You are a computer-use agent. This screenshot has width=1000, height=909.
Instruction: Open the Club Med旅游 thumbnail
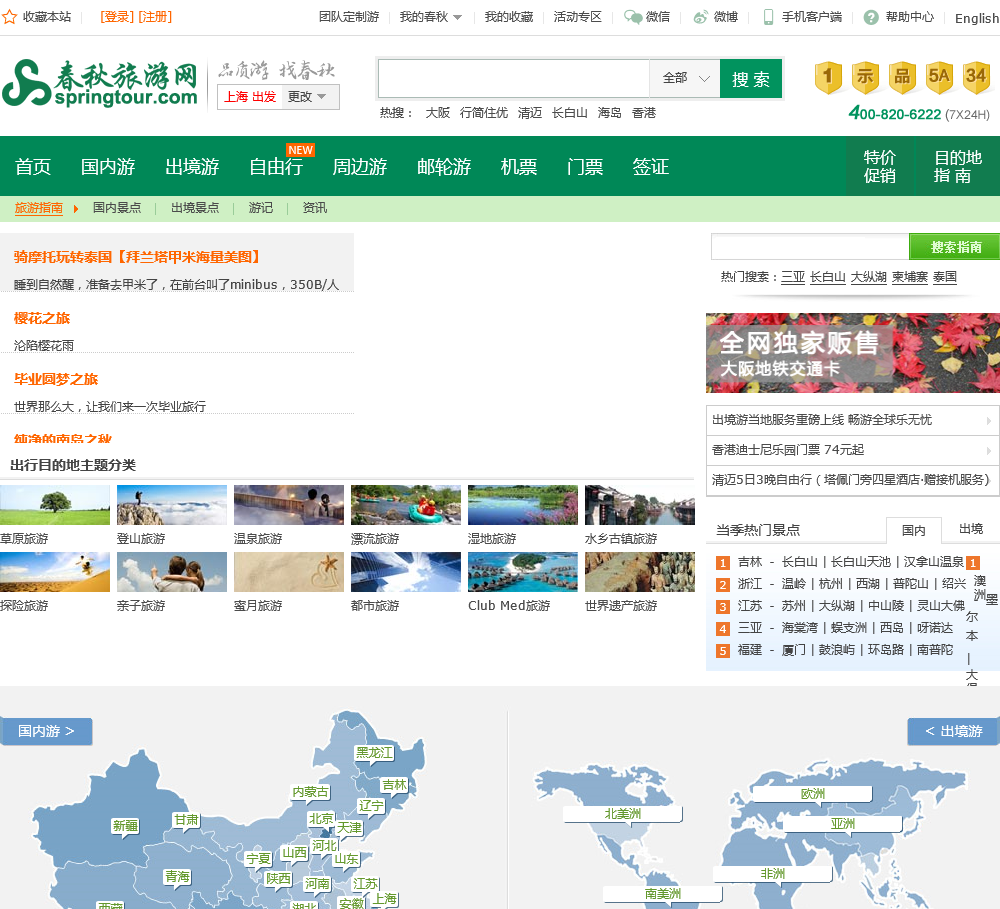pos(523,572)
